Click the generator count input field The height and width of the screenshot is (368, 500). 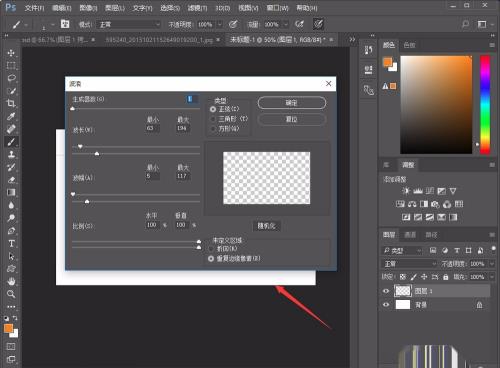[192, 99]
